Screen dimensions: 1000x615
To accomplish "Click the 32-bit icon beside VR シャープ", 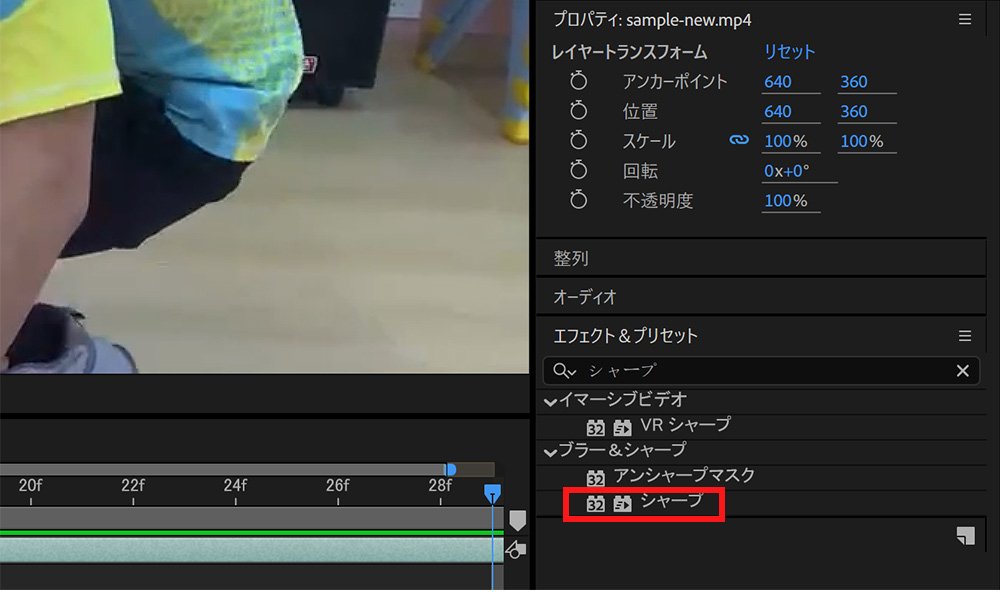I will [596, 427].
